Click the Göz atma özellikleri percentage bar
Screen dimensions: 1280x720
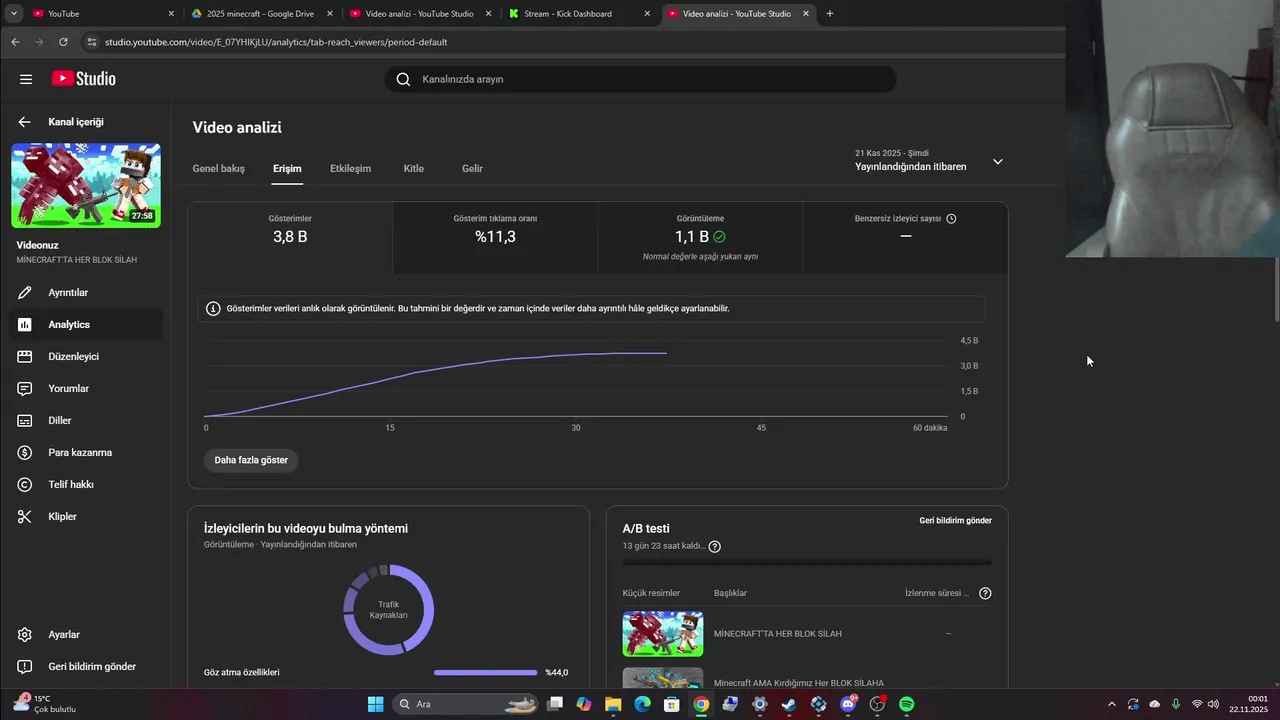486,673
